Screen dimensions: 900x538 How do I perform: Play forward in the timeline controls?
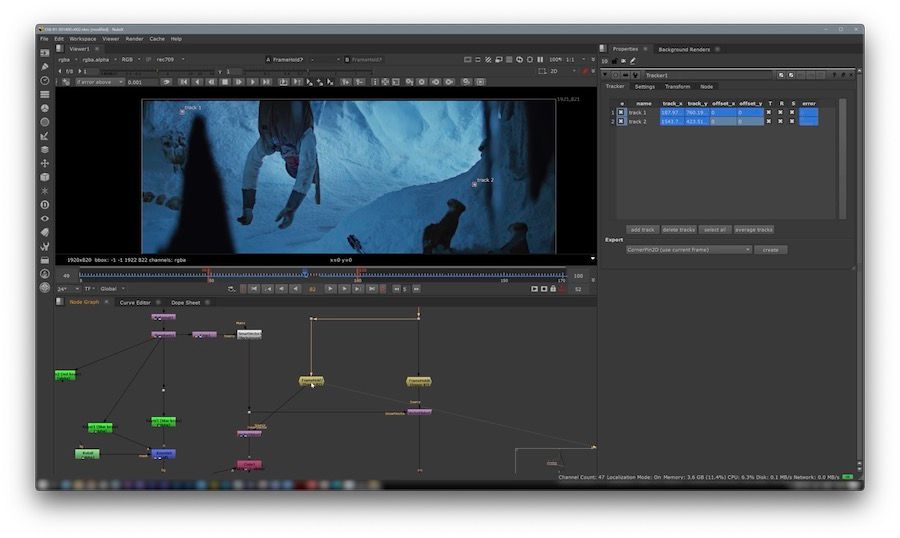click(330, 289)
